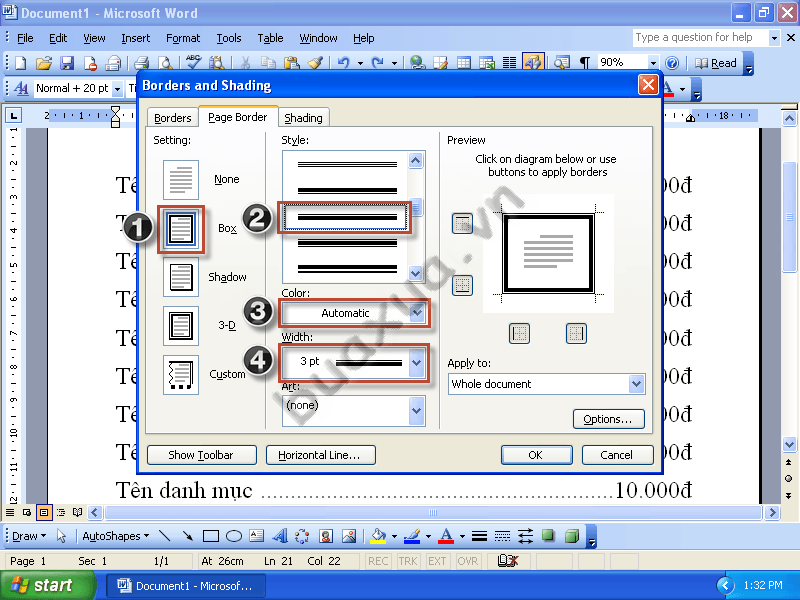The image size is (800, 600).
Task: Switch to the Borders tab
Action: tap(172, 118)
